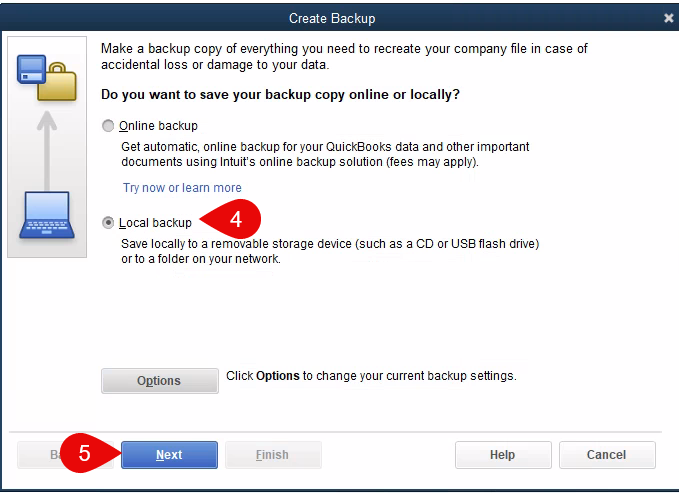This screenshot has height=493, width=679.
Task: Close the Create Backup window with X
Action: tap(669, 18)
